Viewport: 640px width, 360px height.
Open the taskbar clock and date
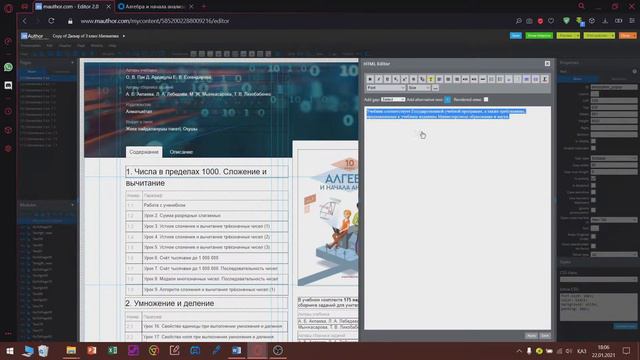tap(603, 351)
